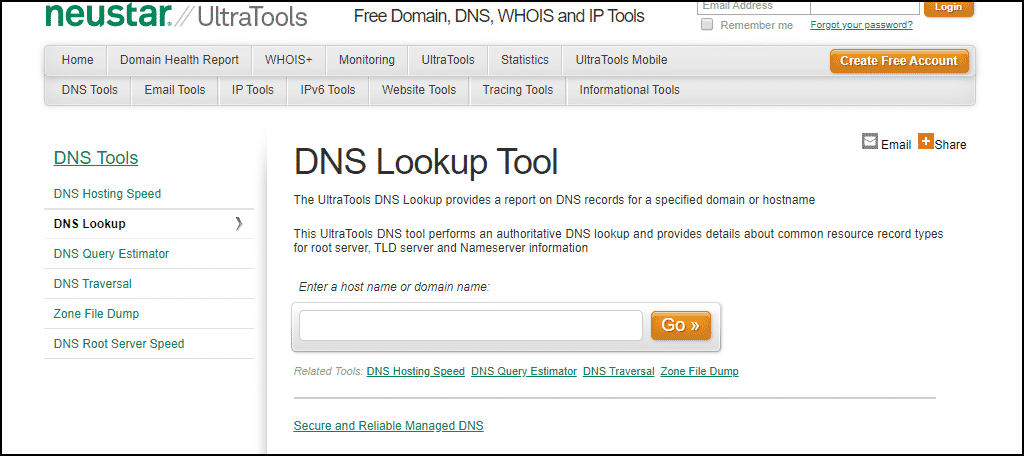The image size is (1024, 456).
Task: Click the password field beside Email Address
Action: 864,7
